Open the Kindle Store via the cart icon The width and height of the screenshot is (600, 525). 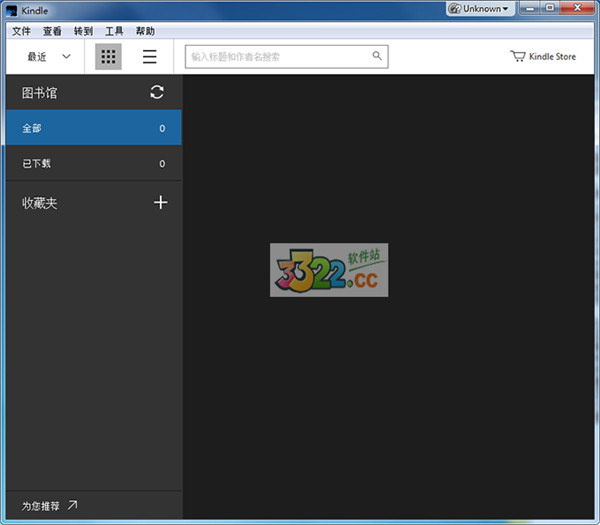click(517, 56)
